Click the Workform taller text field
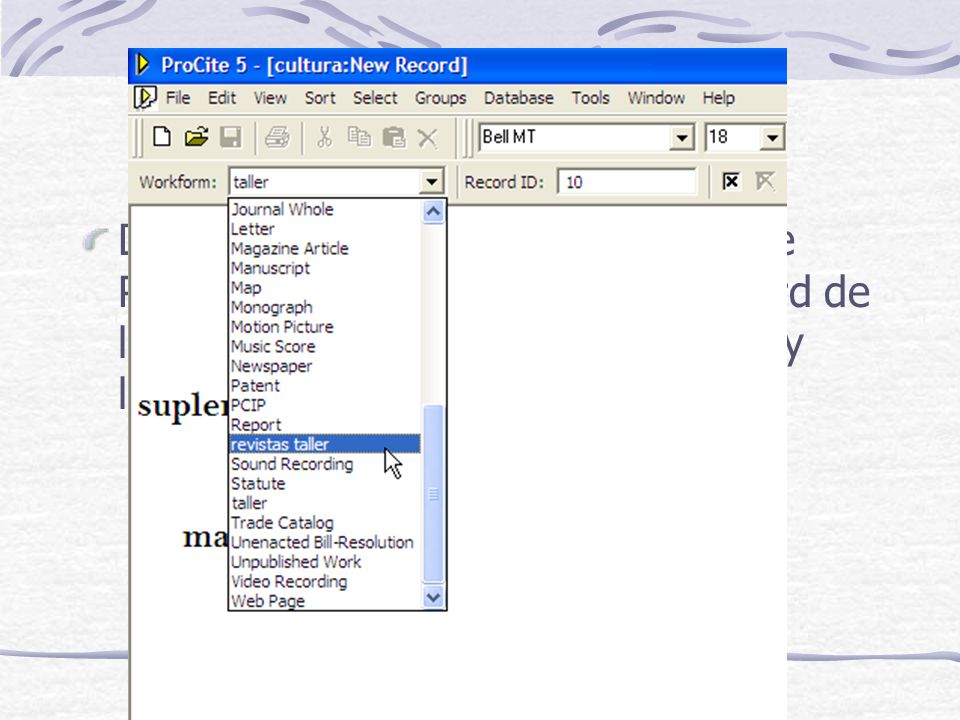The width and height of the screenshot is (960, 720). point(324,182)
